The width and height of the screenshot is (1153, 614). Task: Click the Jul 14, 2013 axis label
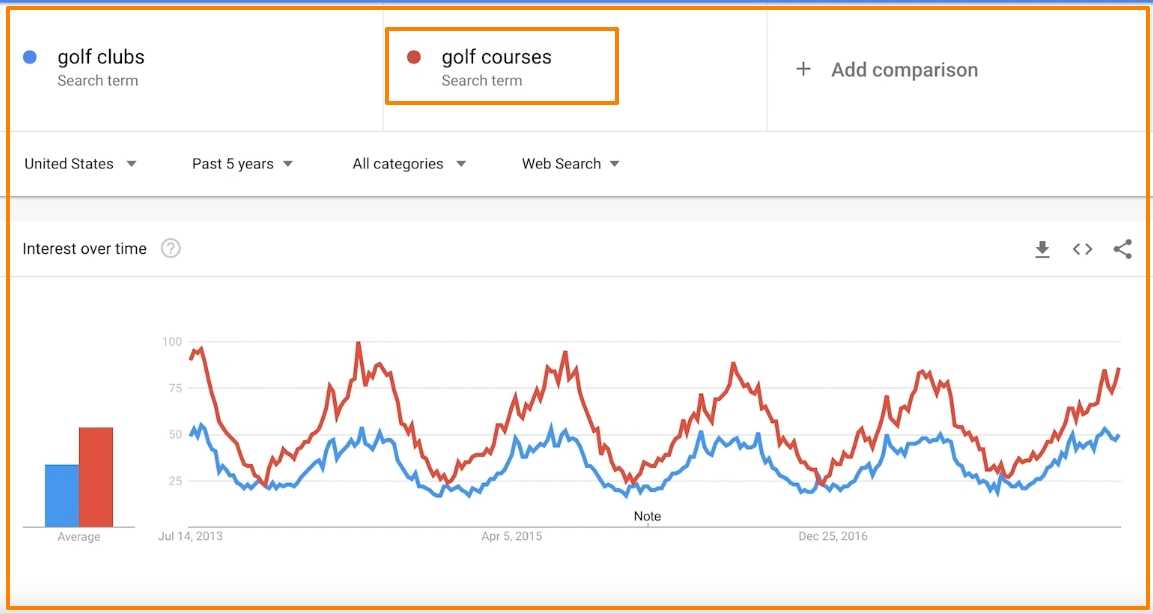(x=191, y=537)
